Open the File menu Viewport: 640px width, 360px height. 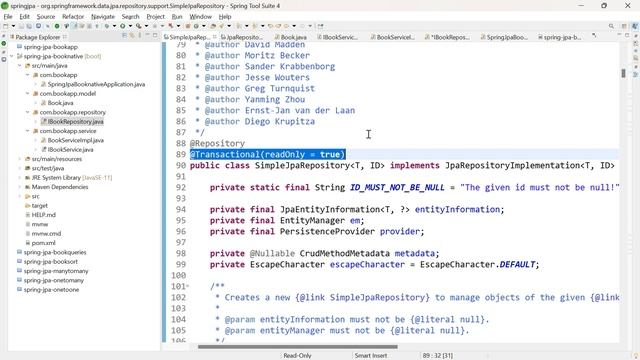[8, 17]
